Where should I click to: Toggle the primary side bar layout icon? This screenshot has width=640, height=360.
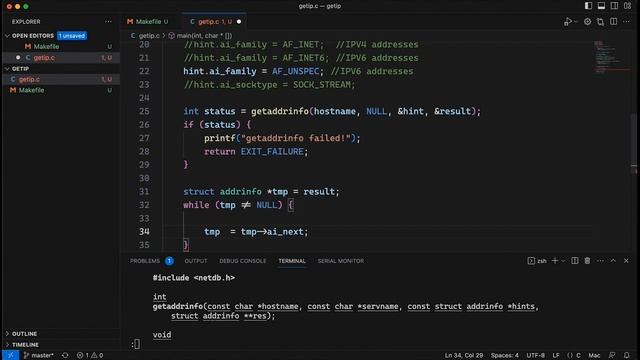(x=588, y=6)
